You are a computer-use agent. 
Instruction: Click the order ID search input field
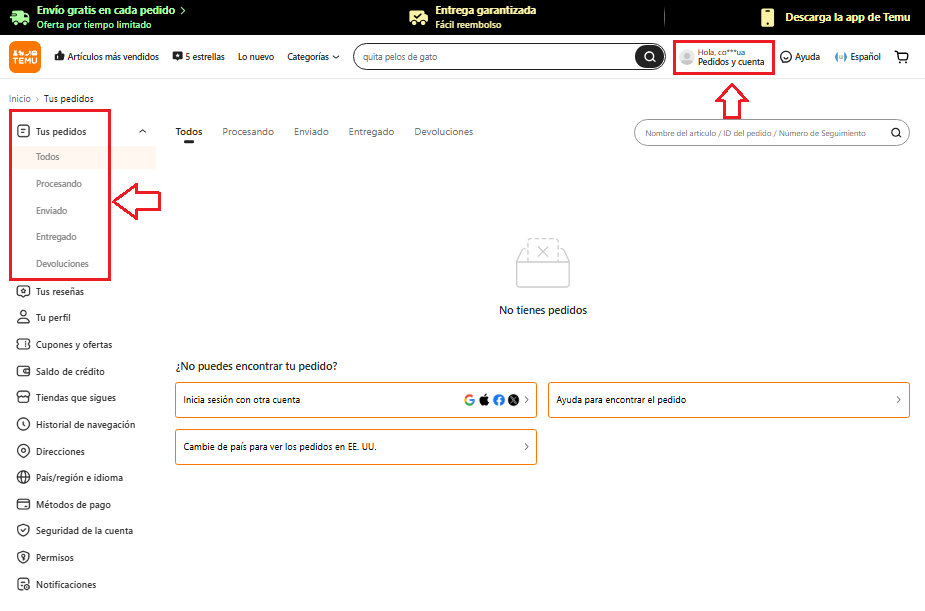[760, 133]
